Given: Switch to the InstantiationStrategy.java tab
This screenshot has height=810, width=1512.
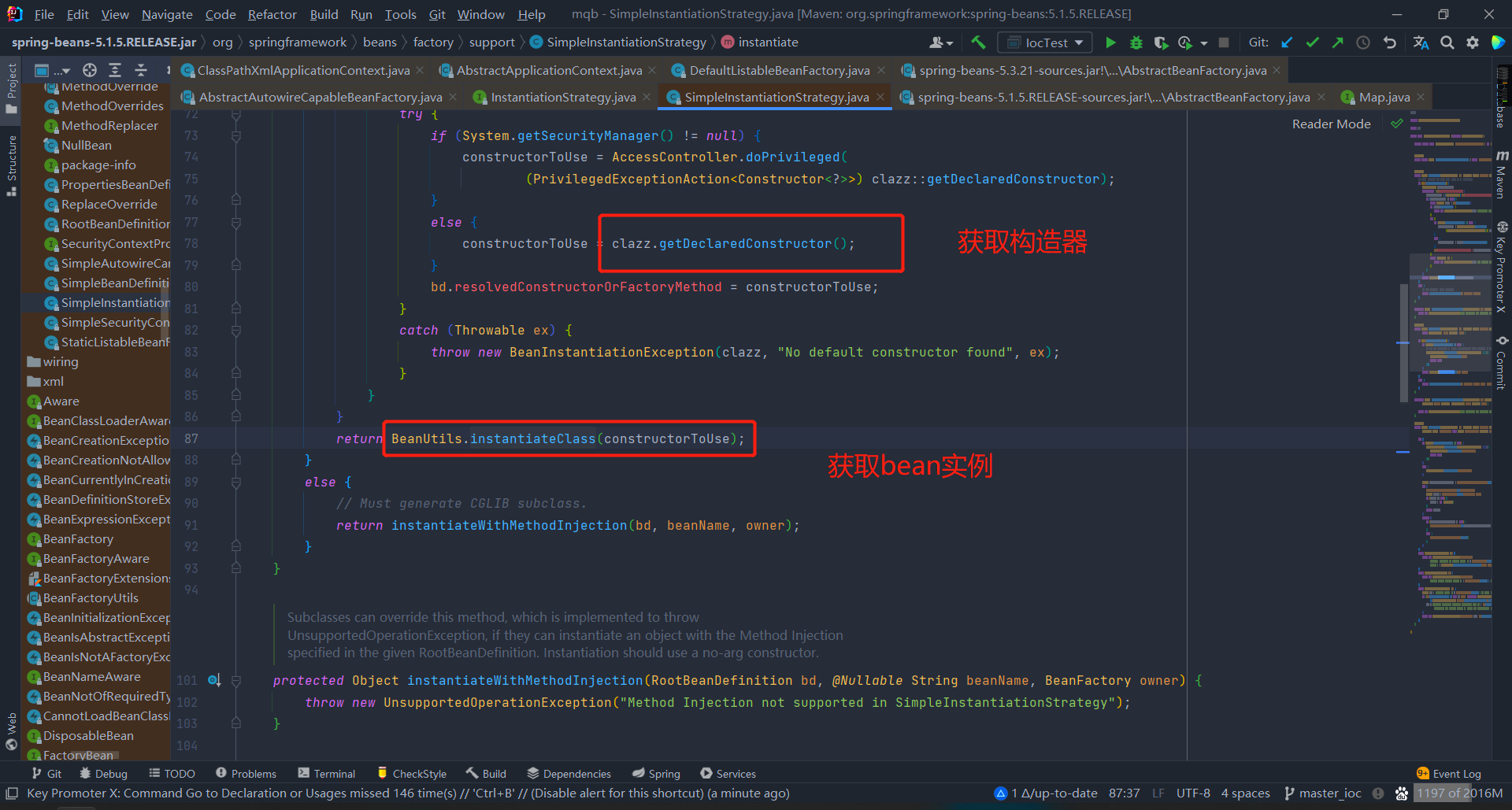Looking at the screenshot, I should pos(562,97).
